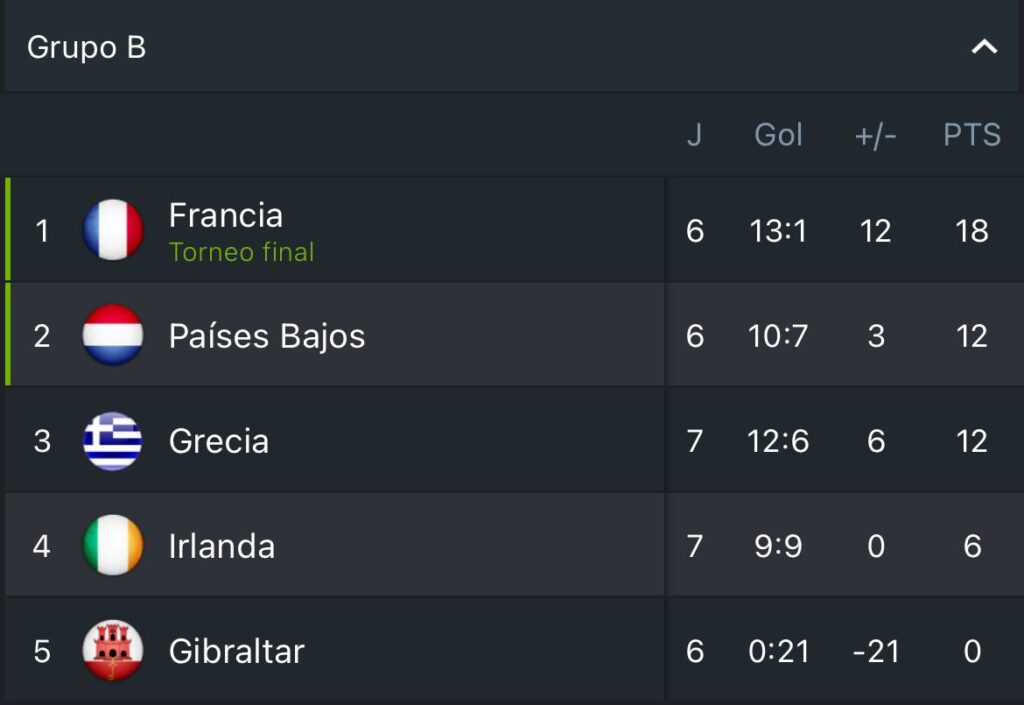The width and height of the screenshot is (1024, 705).
Task: Click Gibraltar's 0:21 goal record
Action: pyautogui.click(x=778, y=652)
